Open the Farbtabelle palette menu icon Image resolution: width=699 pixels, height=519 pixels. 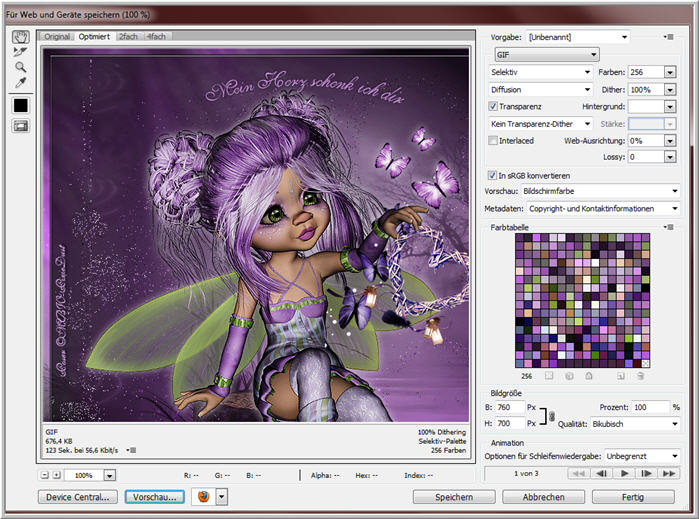tap(669, 227)
